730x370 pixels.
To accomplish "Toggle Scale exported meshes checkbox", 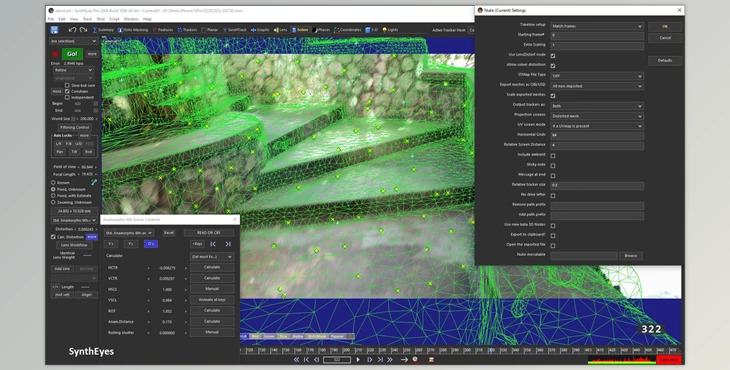I will (553, 96).
